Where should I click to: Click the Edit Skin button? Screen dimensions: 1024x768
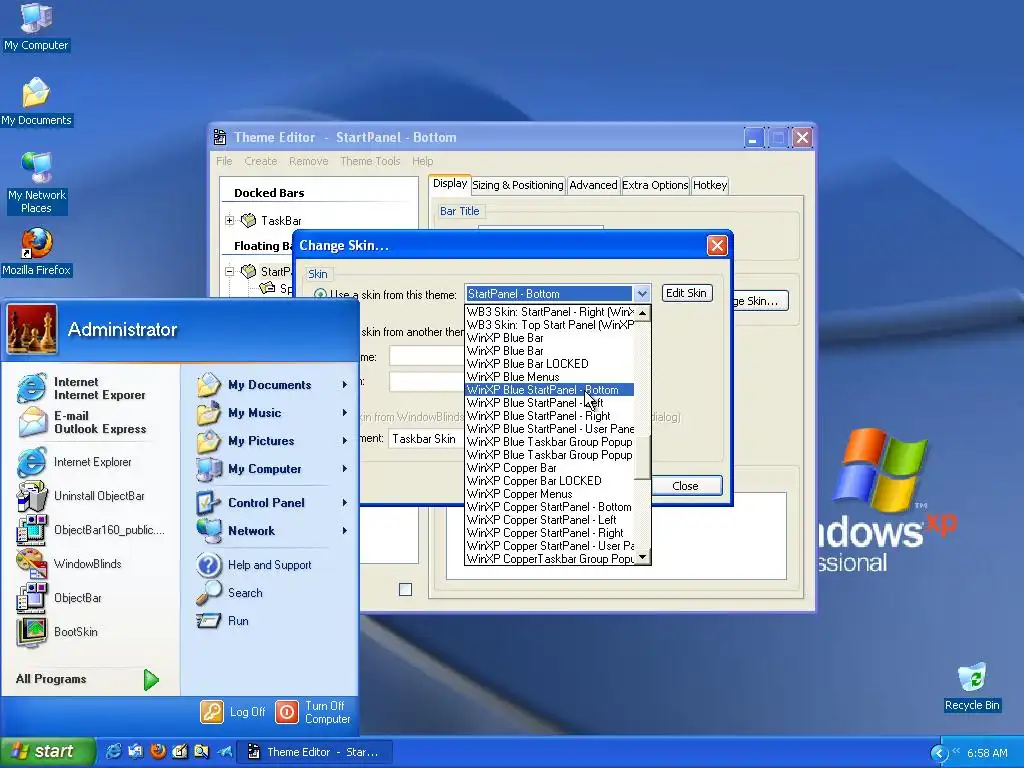[x=686, y=293]
